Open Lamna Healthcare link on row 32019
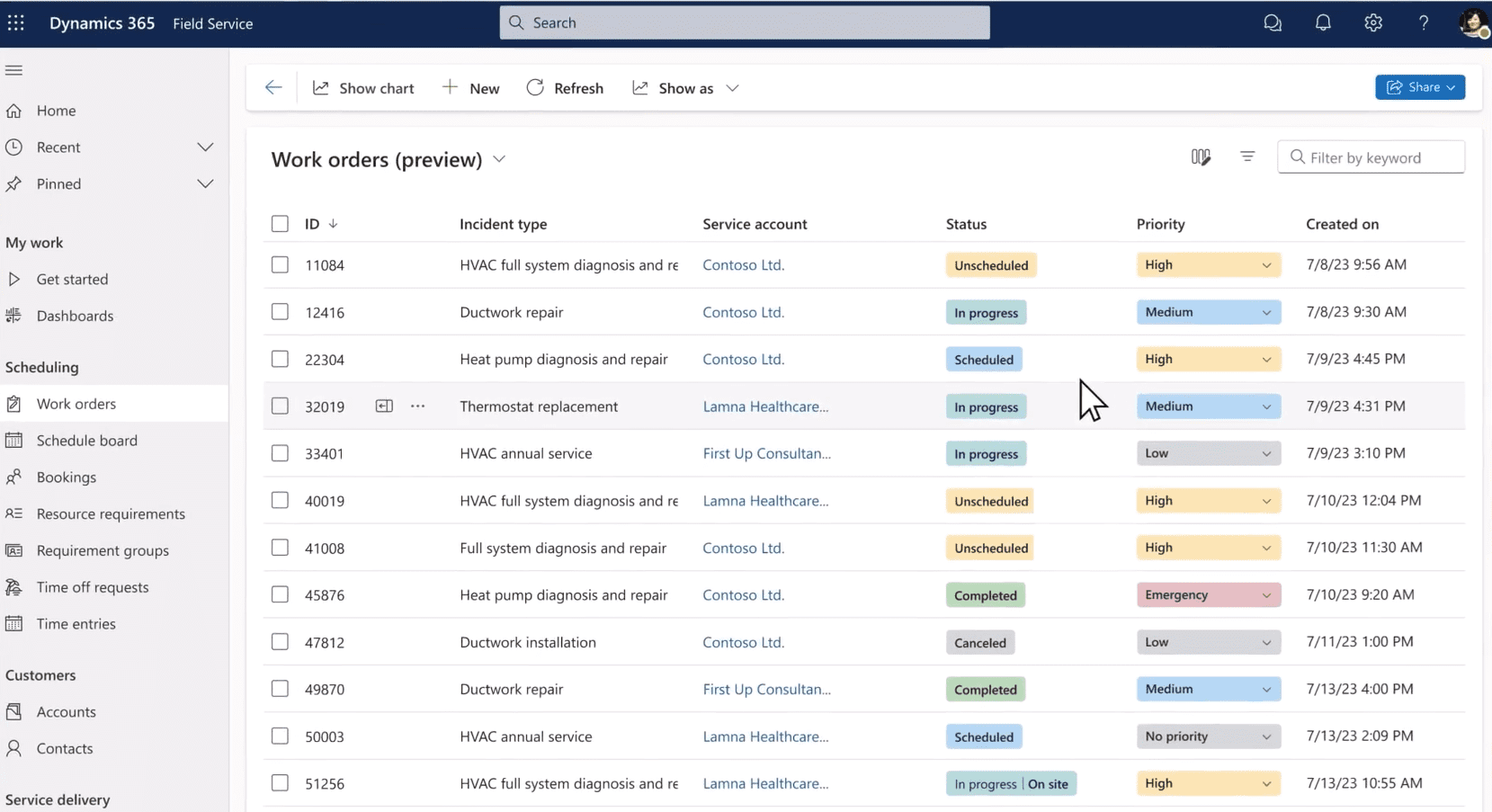 point(765,406)
